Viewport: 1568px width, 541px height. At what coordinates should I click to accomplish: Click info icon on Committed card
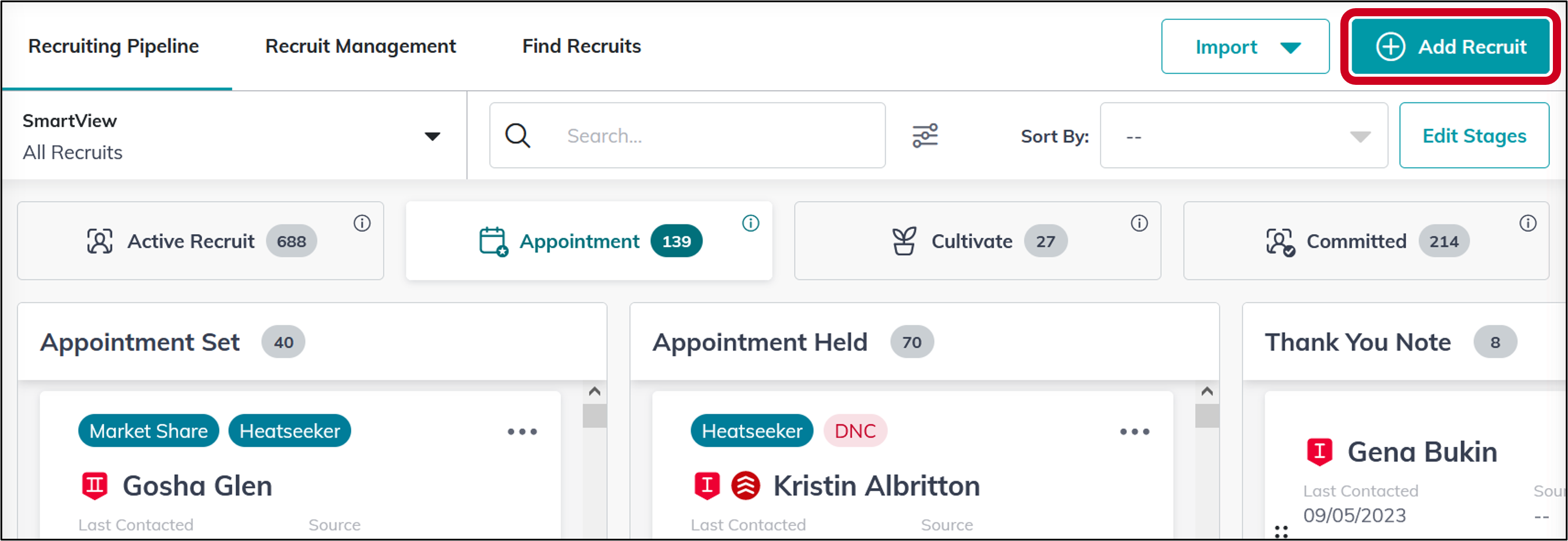(1527, 224)
